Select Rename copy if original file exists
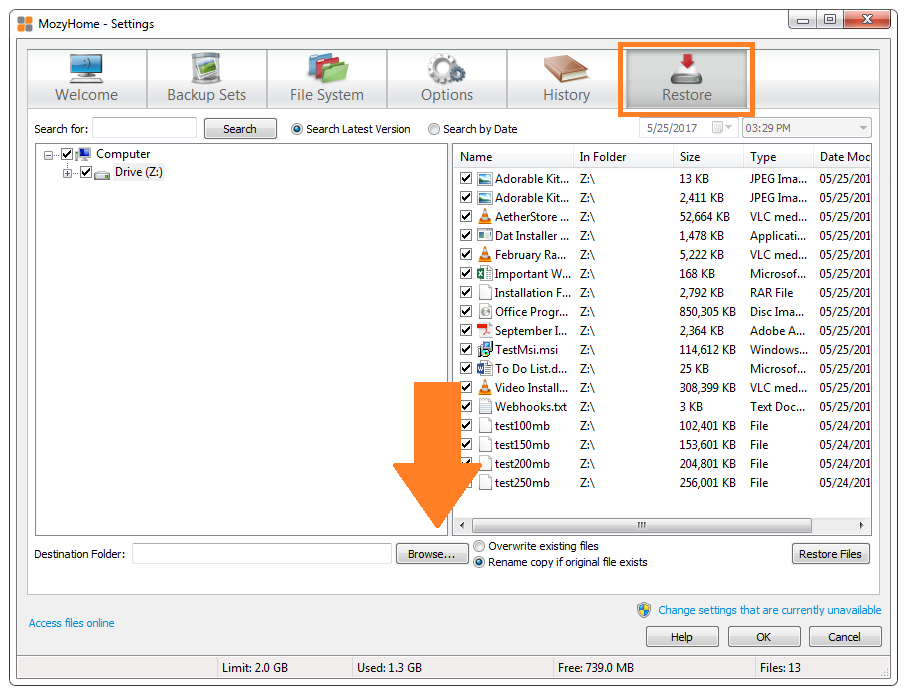 (479, 562)
